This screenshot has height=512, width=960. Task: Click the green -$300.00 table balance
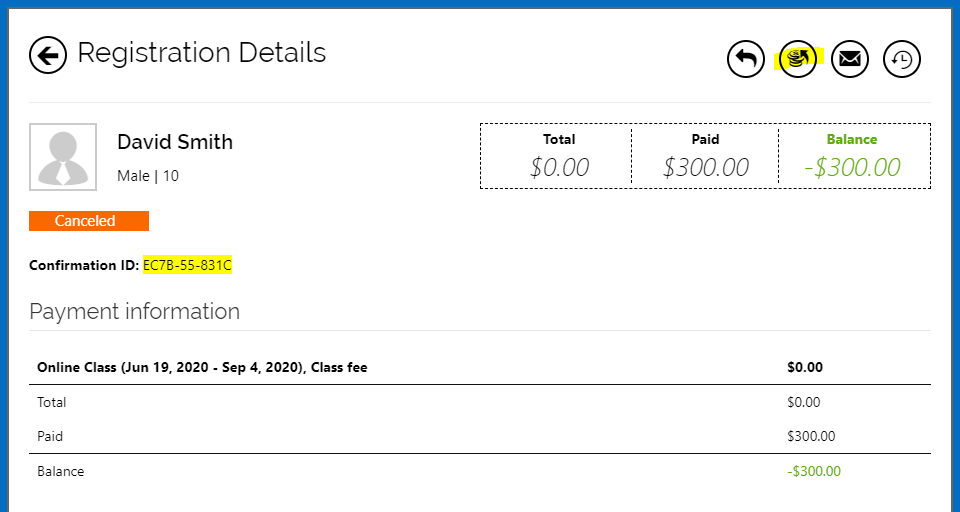pyautogui.click(x=813, y=471)
